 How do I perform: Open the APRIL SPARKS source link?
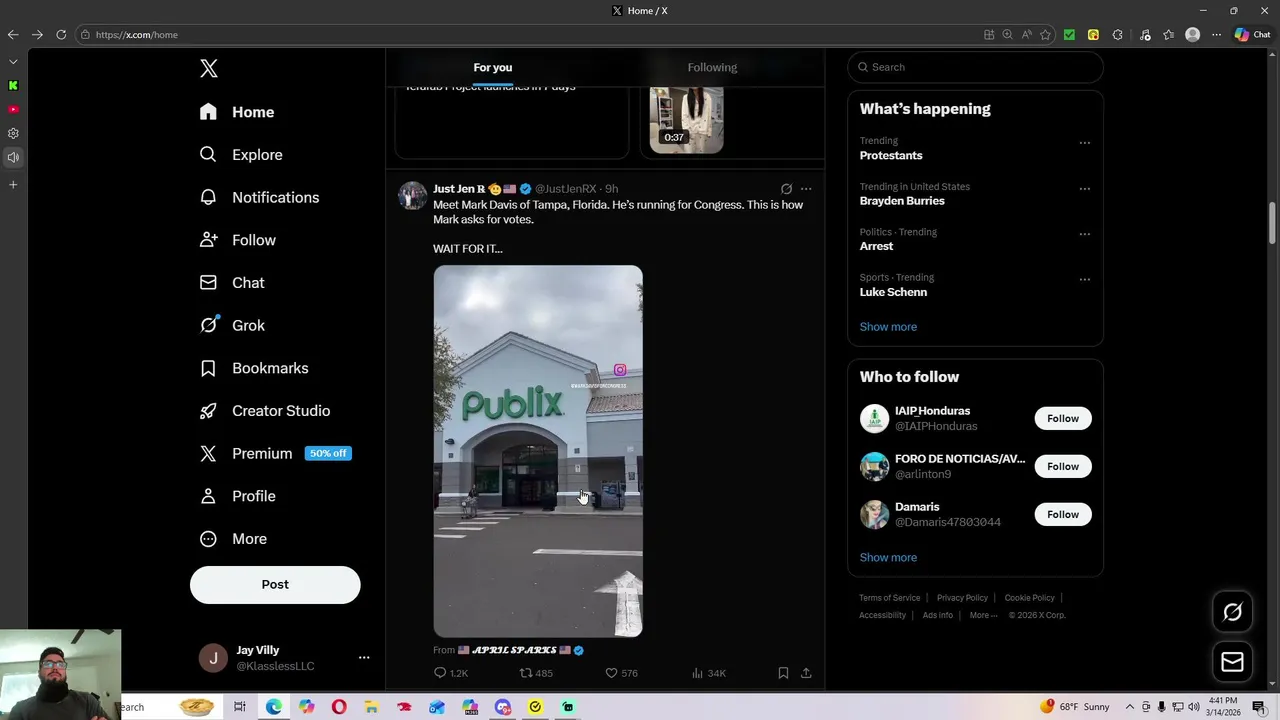coord(521,650)
